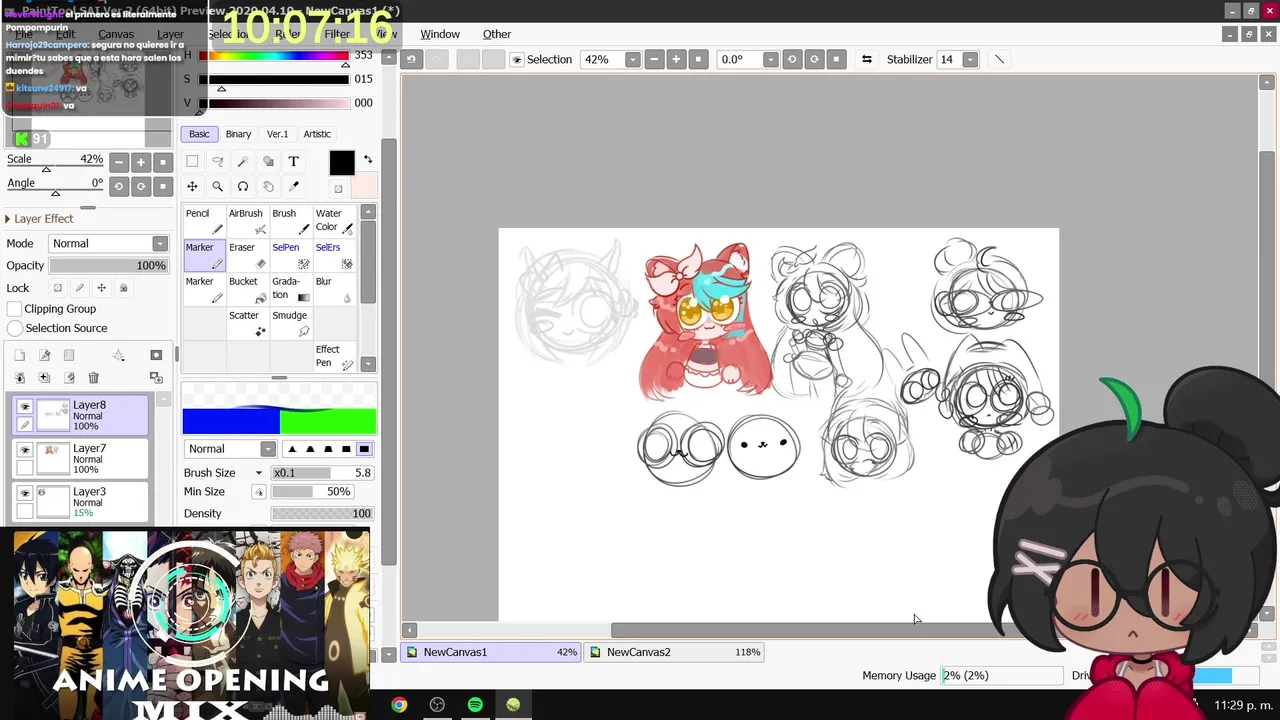Choose the Brush tool

tap(291, 221)
